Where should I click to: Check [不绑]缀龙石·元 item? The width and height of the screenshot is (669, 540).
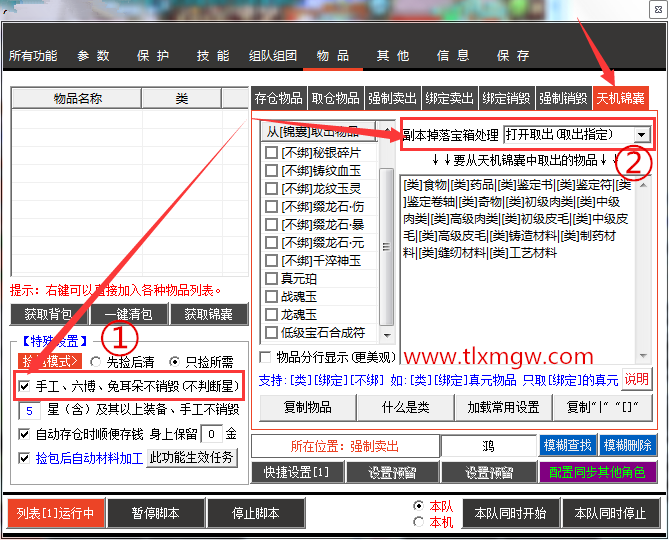click(x=271, y=243)
